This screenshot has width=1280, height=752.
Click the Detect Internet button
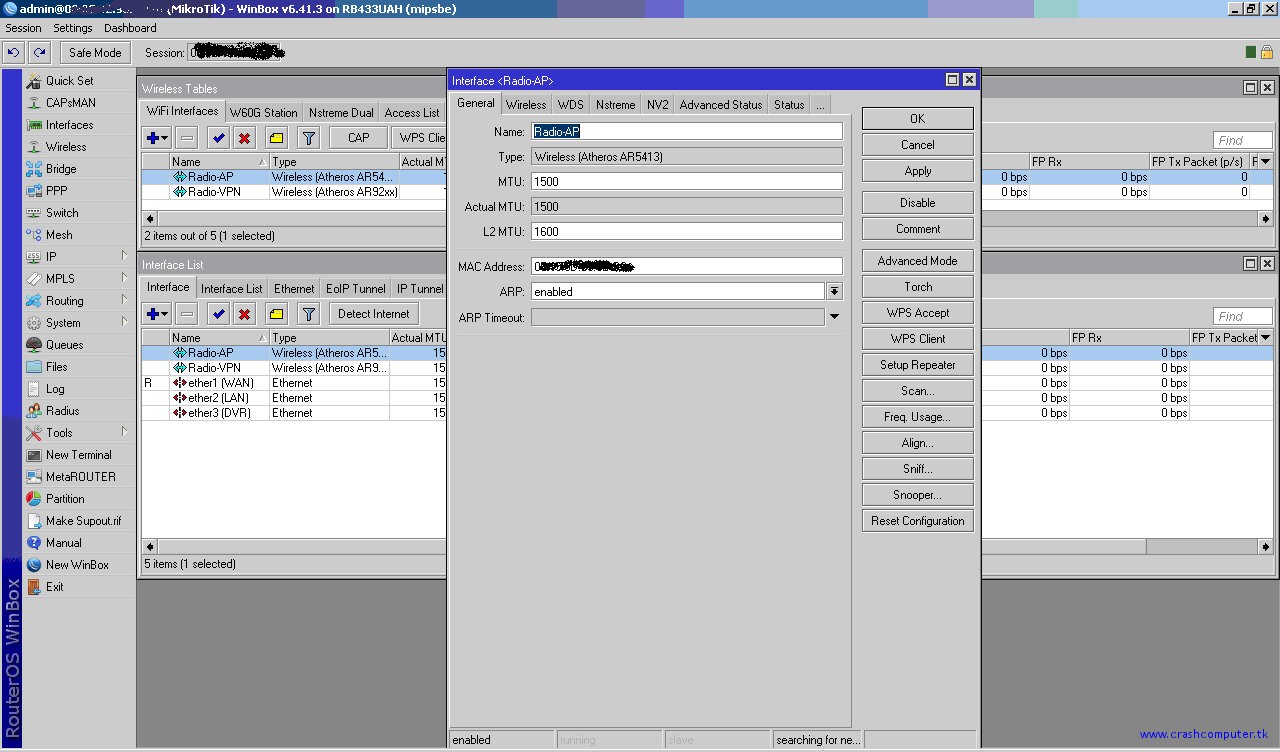pyautogui.click(x=374, y=314)
